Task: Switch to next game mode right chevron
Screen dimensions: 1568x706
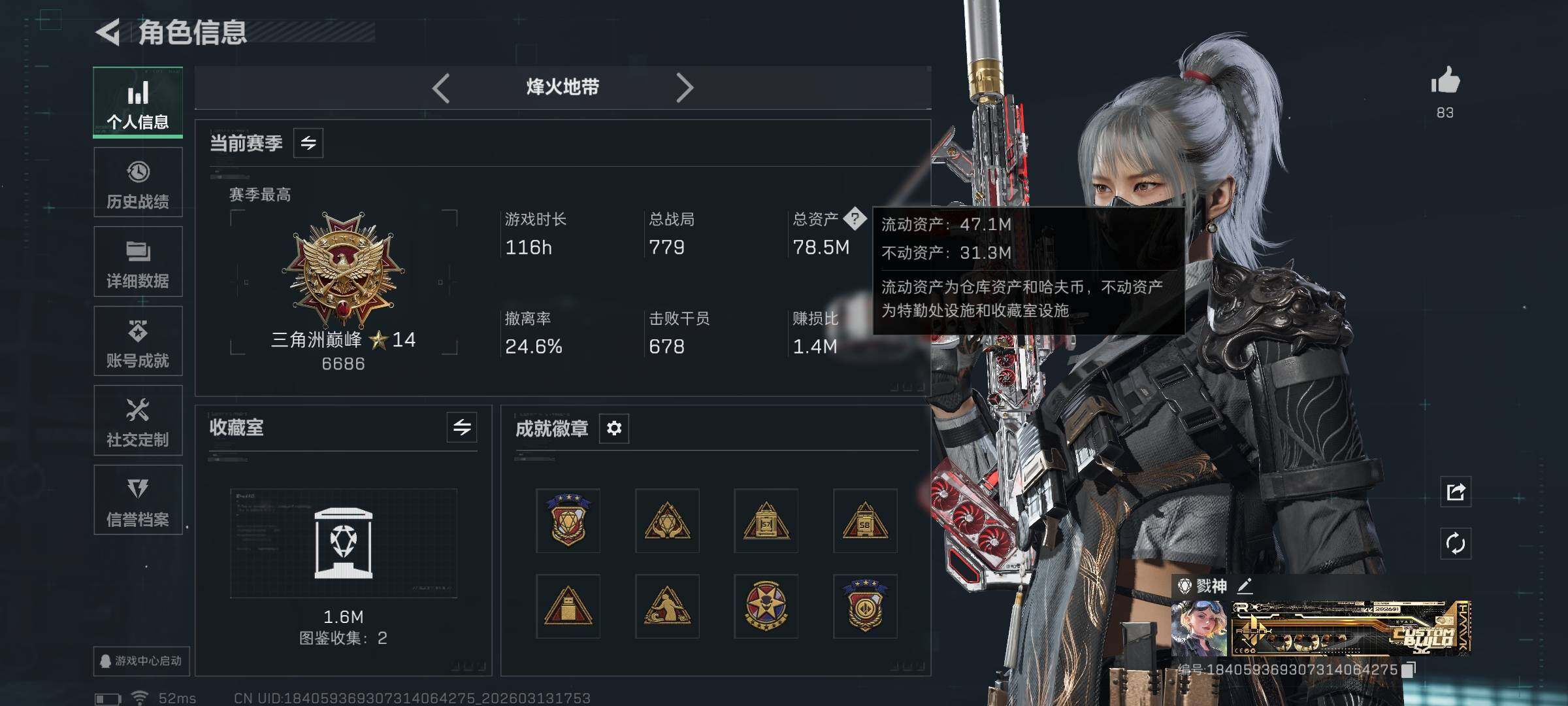Action: pos(684,88)
